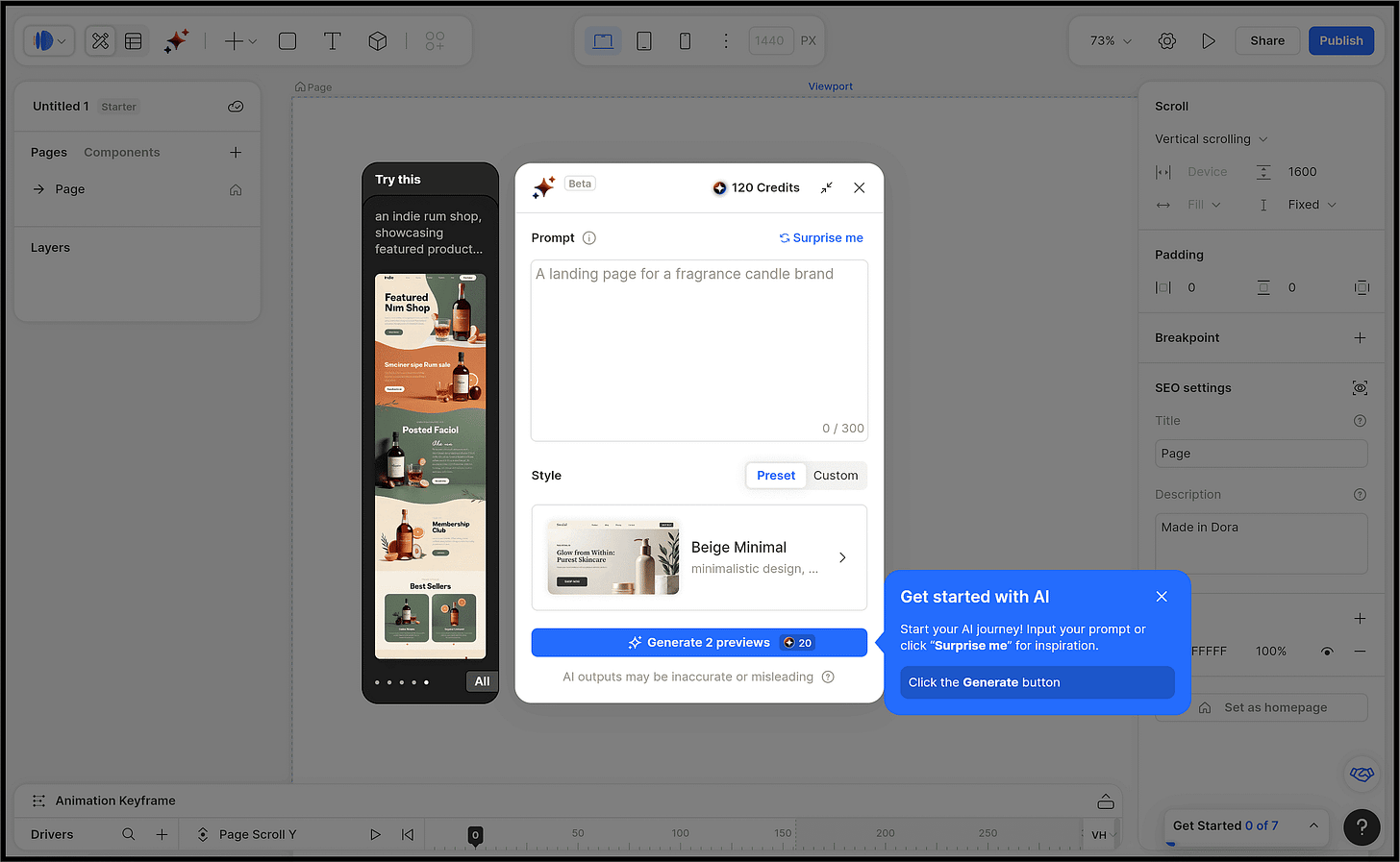Toggle the color fill eye visibility
This screenshot has height=862, width=1400.
coord(1327,652)
